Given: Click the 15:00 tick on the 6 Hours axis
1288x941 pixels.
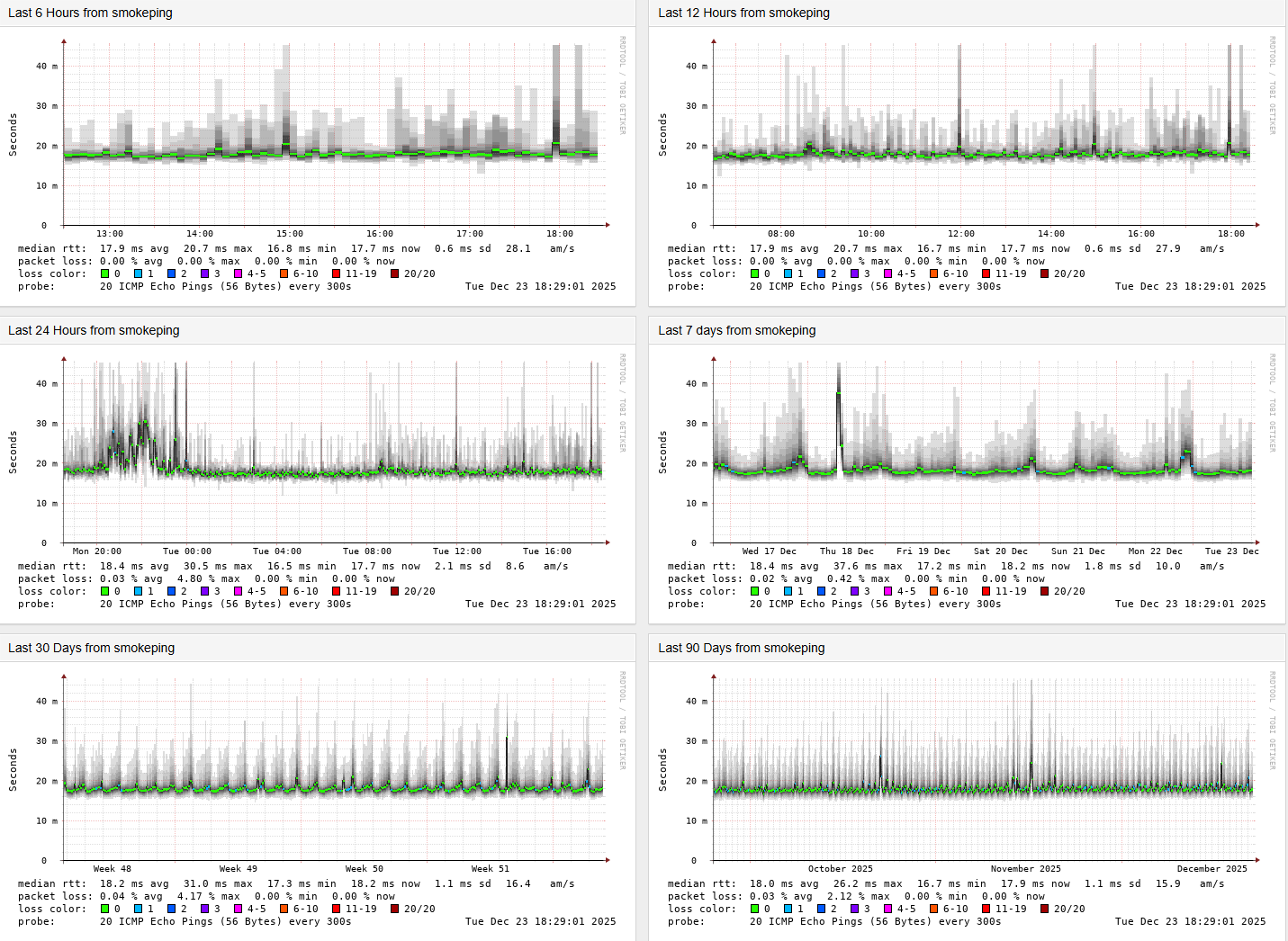Looking at the screenshot, I should (x=290, y=234).
